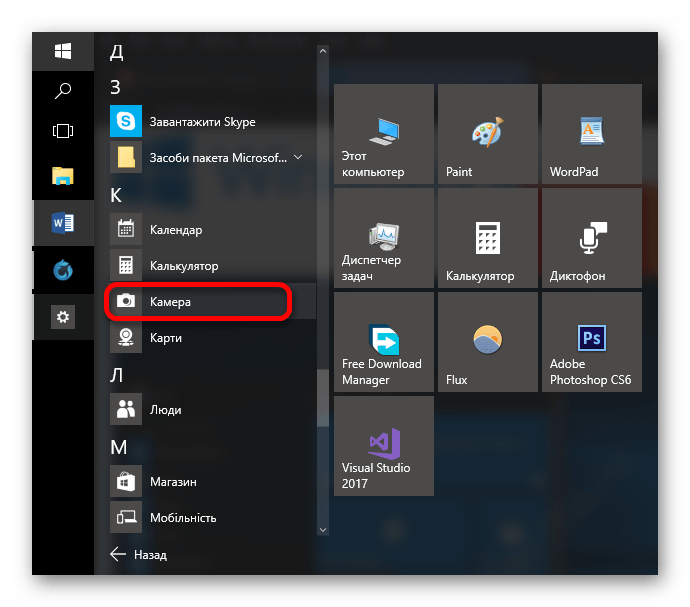This screenshot has width=690, height=607.
Task: Open Settings via the gear icon
Action: pyautogui.click(x=63, y=317)
